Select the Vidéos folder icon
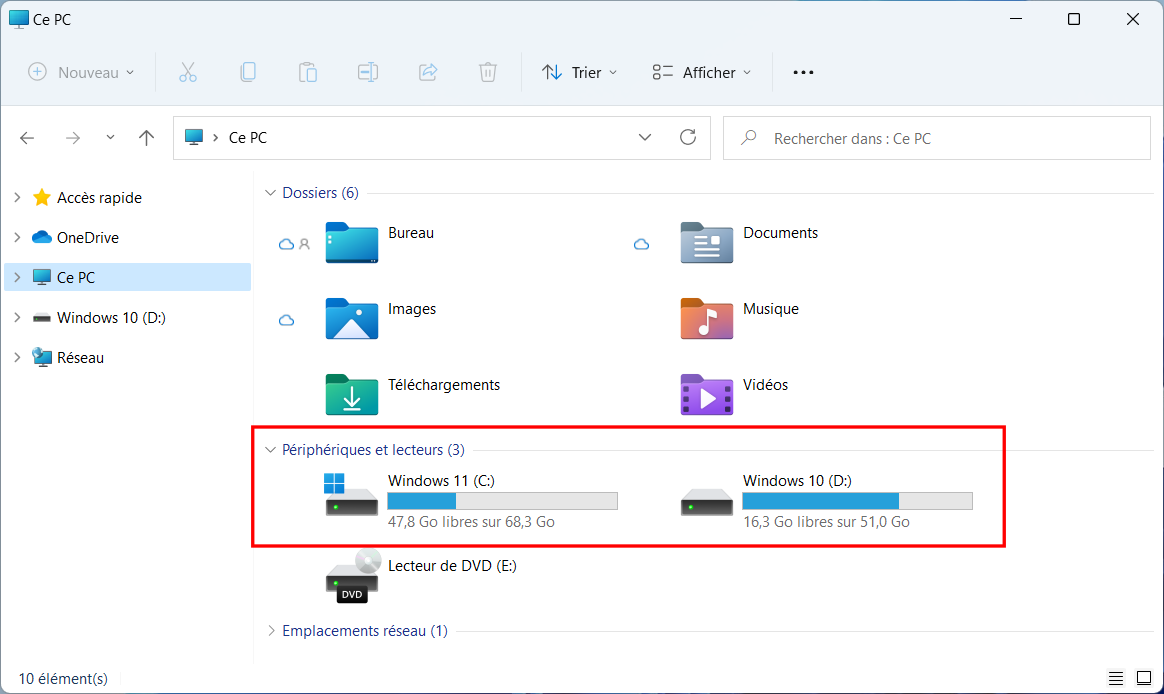Screen dimensions: 1164x694 pyautogui.click(x=707, y=394)
